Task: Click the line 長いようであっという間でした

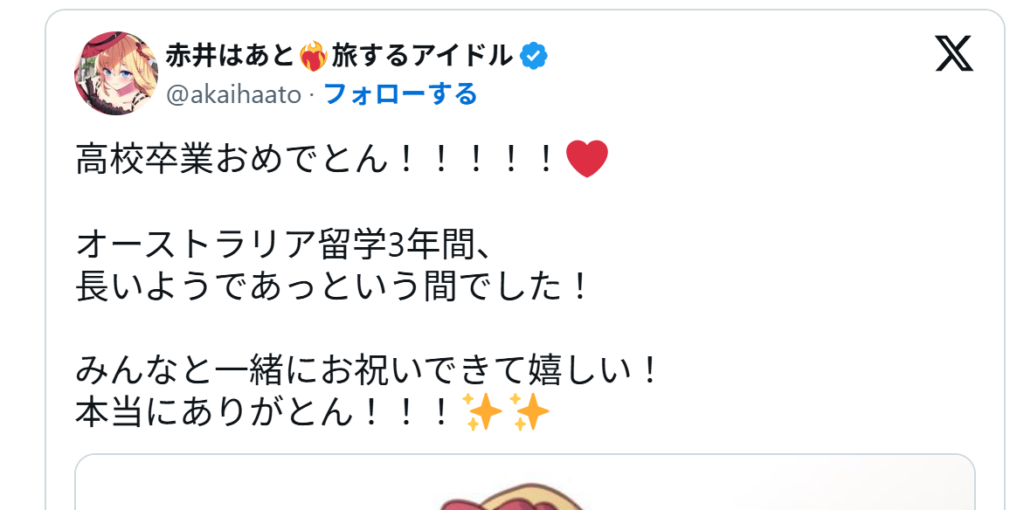Action: click(x=333, y=287)
